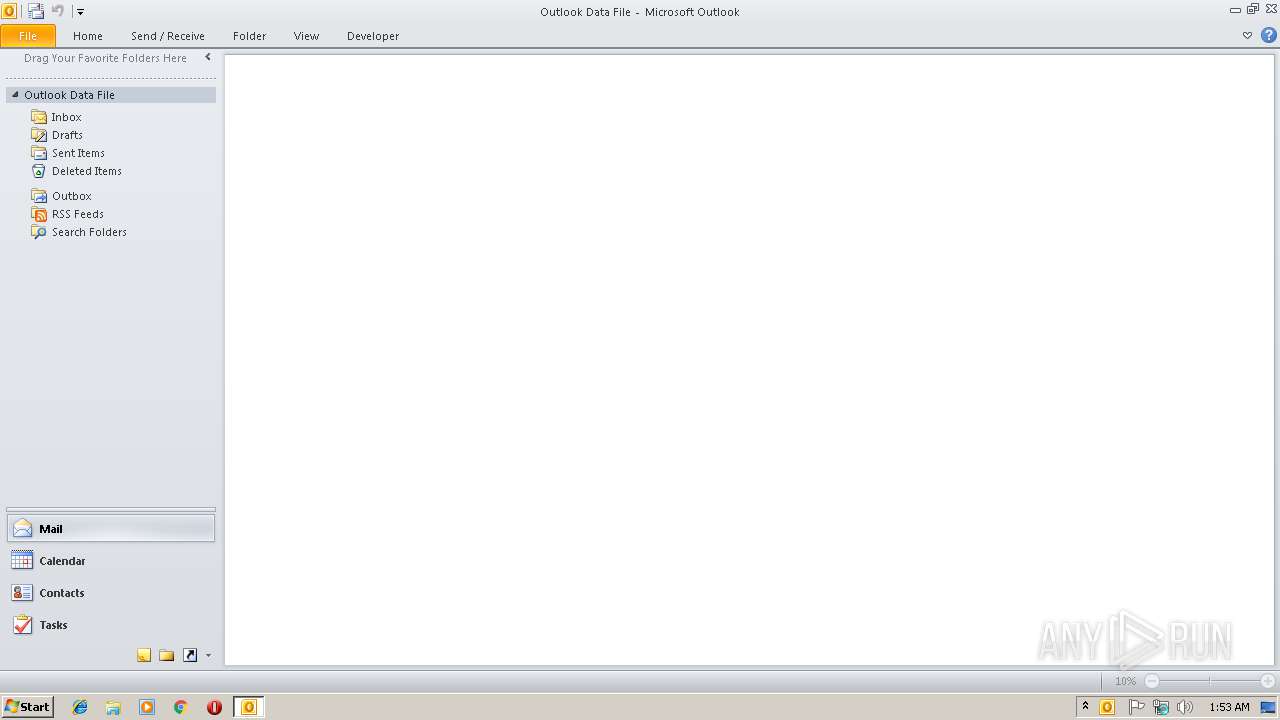Click the Drafts folder icon
The height and width of the screenshot is (720, 1280).
[39, 135]
